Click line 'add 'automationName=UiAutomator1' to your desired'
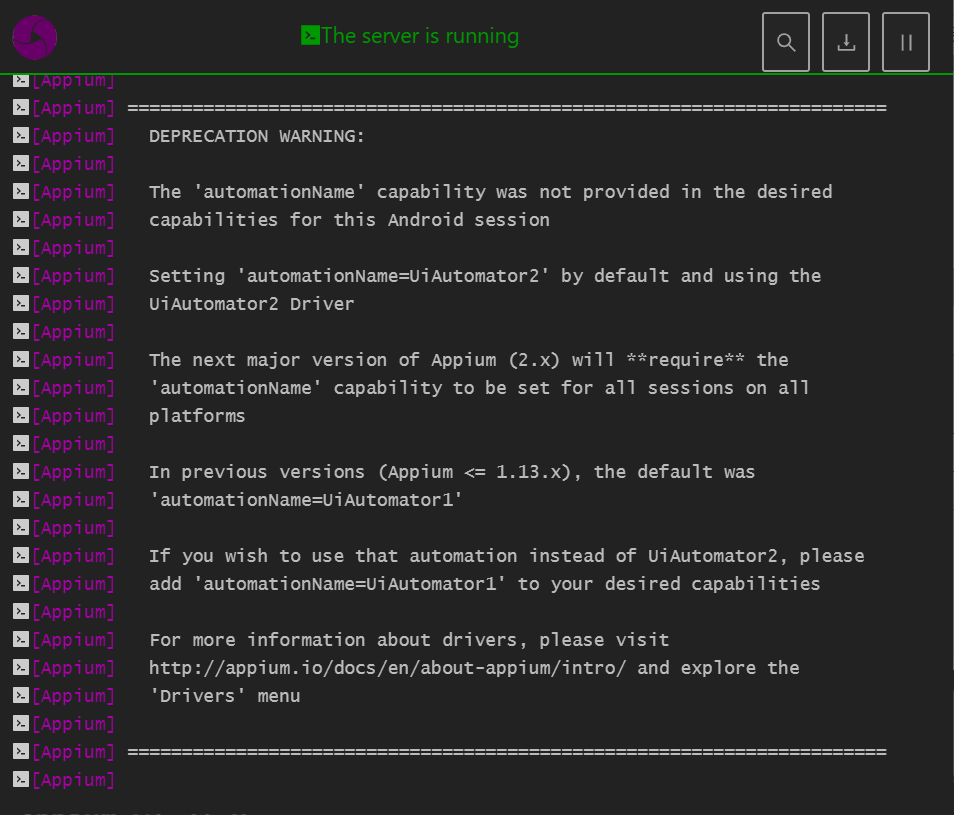 pos(485,583)
